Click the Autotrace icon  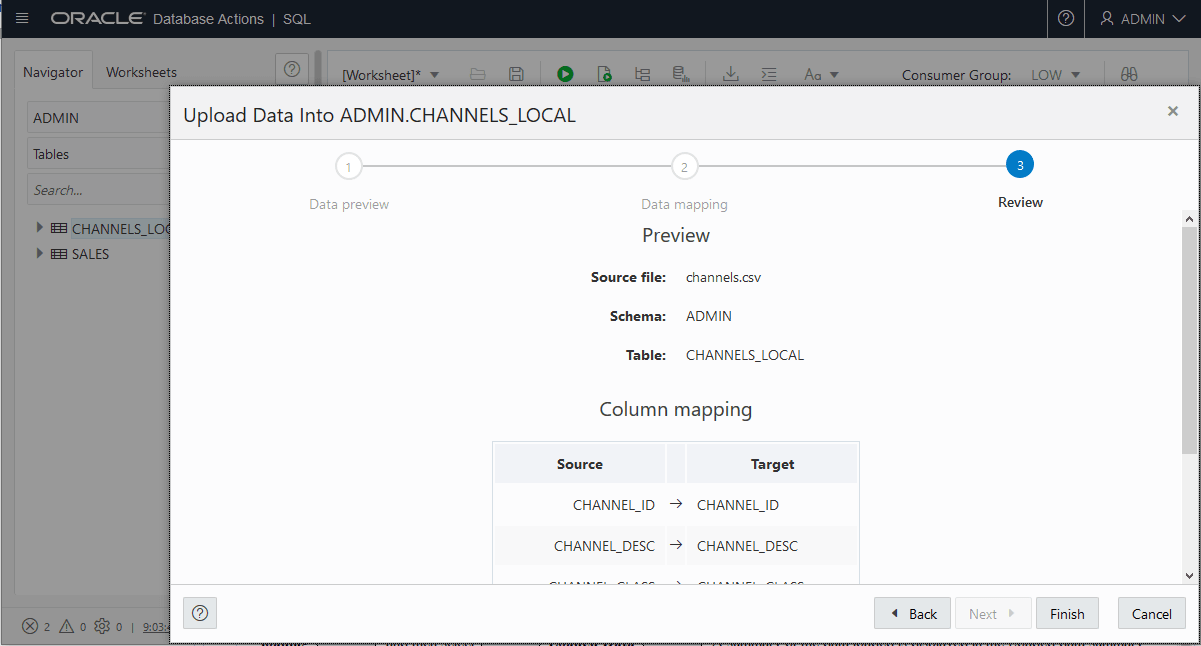click(x=681, y=73)
